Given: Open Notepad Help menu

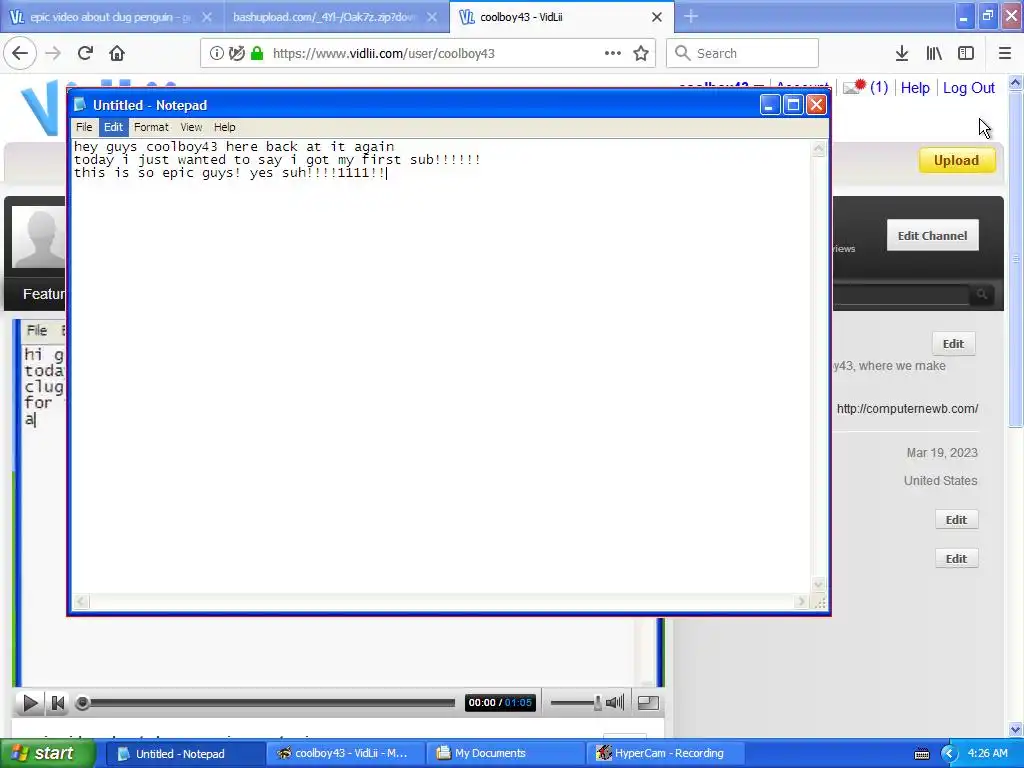Looking at the screenshot, I should (225, 127).
